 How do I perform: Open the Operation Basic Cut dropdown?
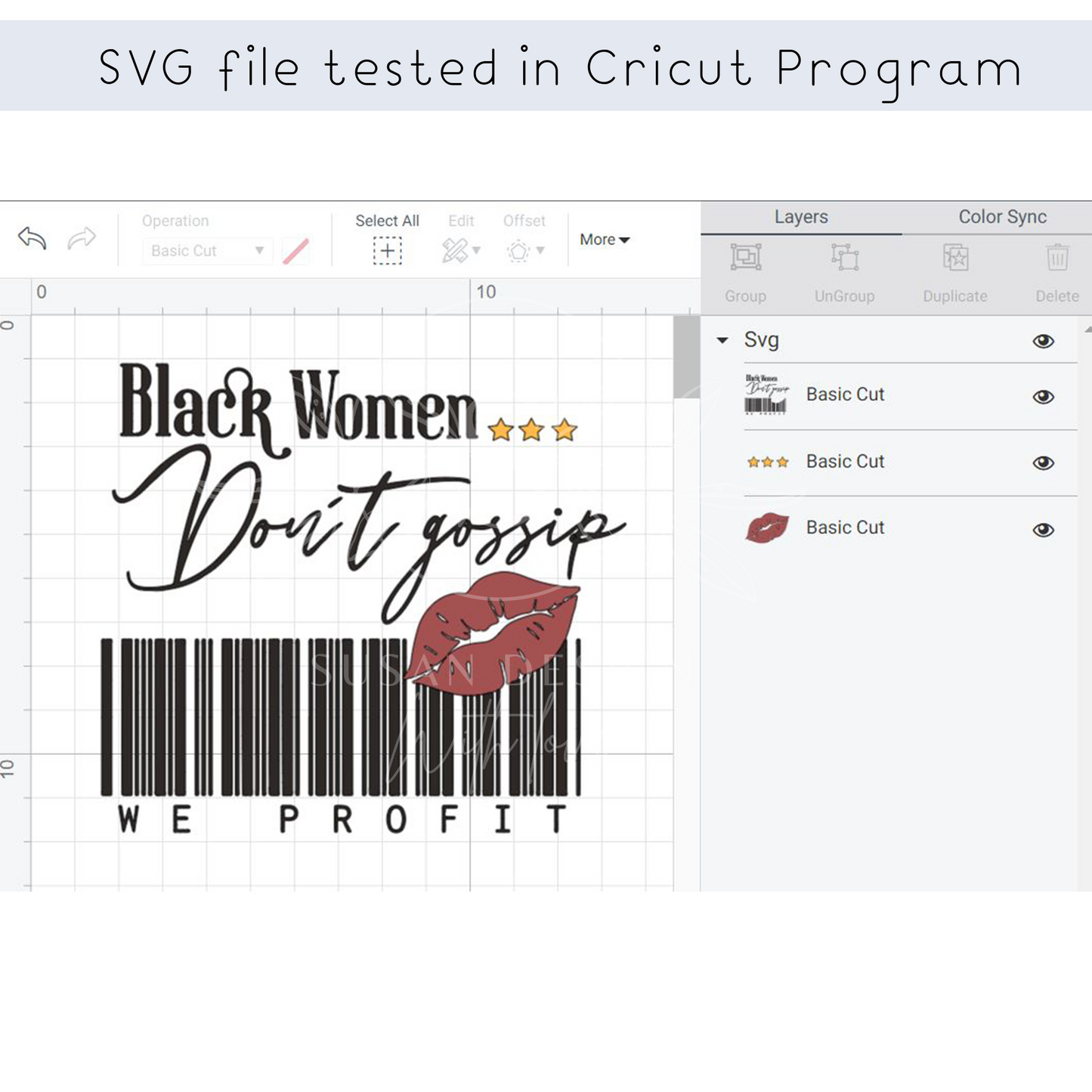206,251
